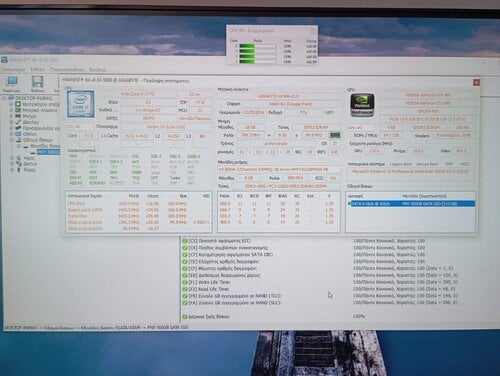500x376 pixels.
Task: Expand the monitor (Οθόνη) tree node
Action: [12, 134]
